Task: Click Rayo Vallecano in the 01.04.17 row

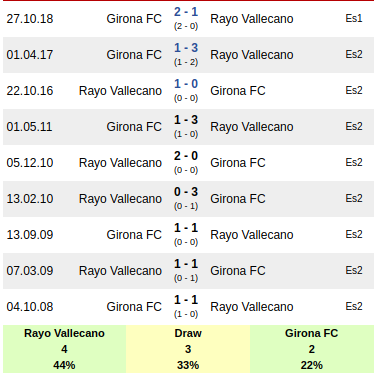Action: [x=252, y=55]
